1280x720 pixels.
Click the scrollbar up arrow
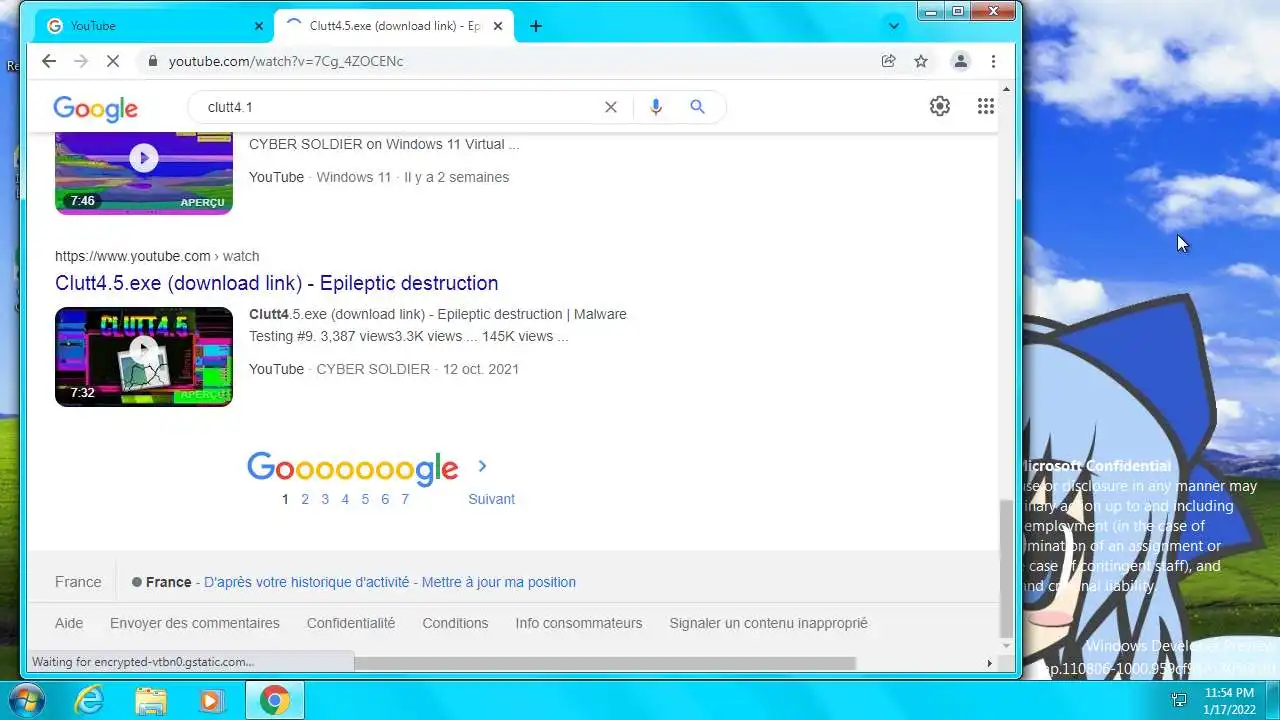point(1006,89)
